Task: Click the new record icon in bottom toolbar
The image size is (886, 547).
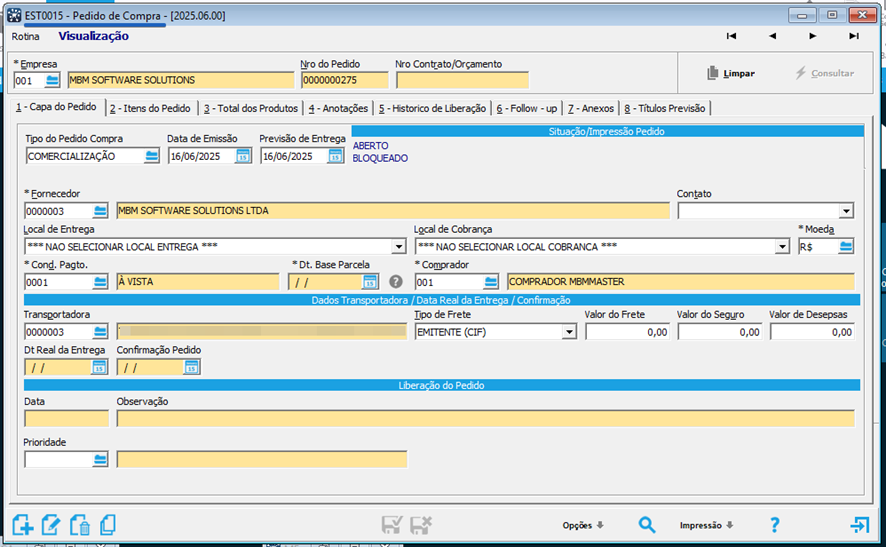Action: tap(23, 525)
